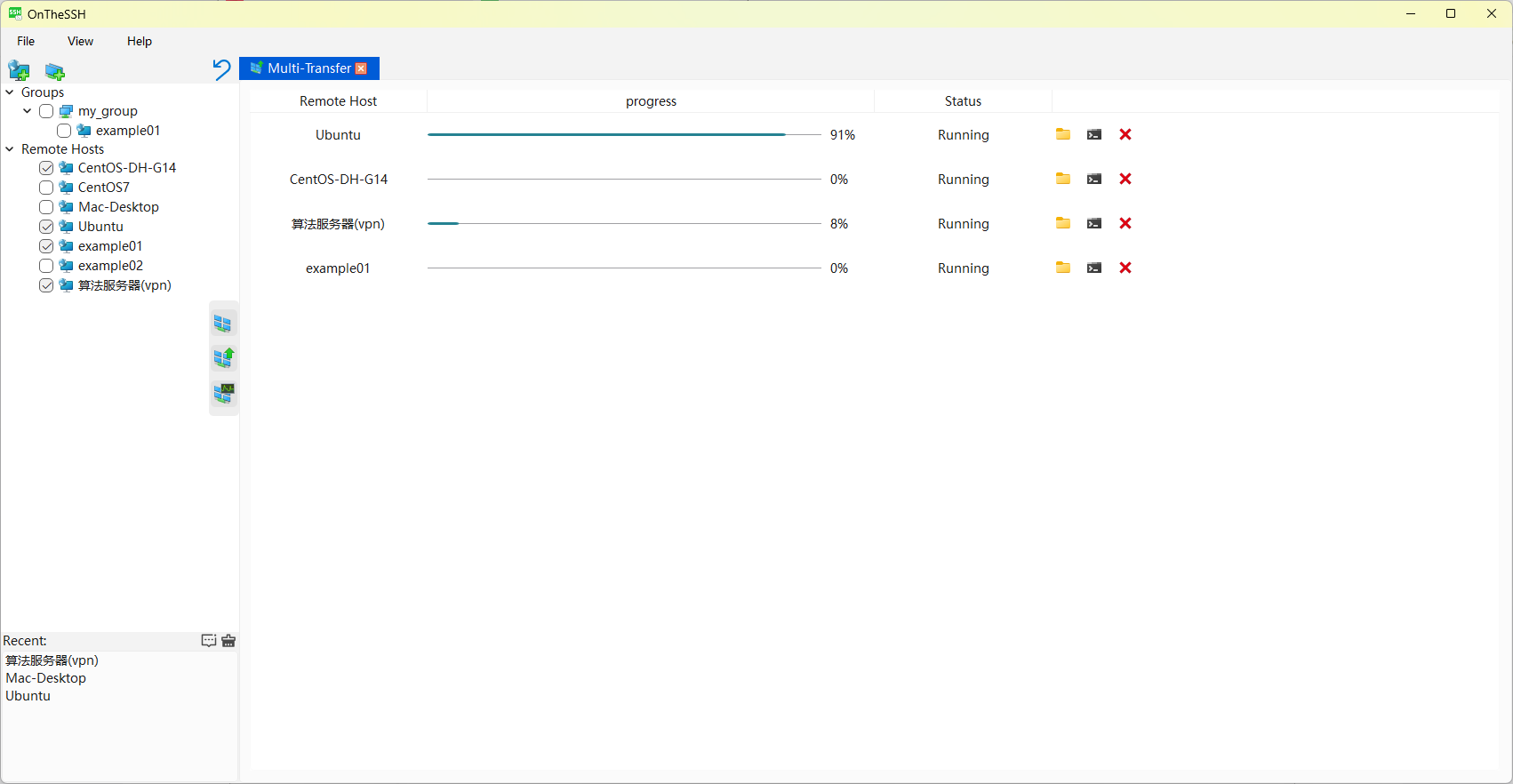
Task: Open terminal icon for the CentOS-DH-G14 transfer
Action: coord(1094,179)
